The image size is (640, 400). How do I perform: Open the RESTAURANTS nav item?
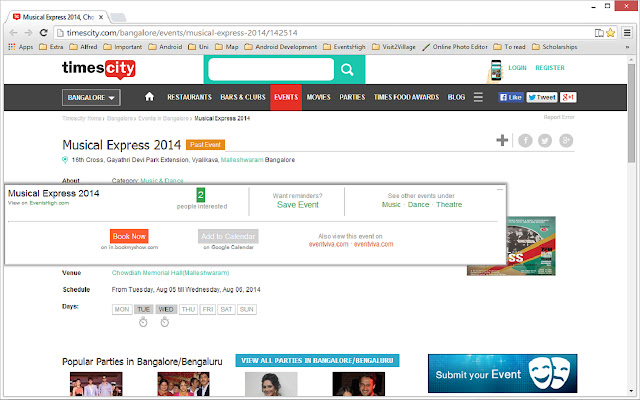click(189, 97)
